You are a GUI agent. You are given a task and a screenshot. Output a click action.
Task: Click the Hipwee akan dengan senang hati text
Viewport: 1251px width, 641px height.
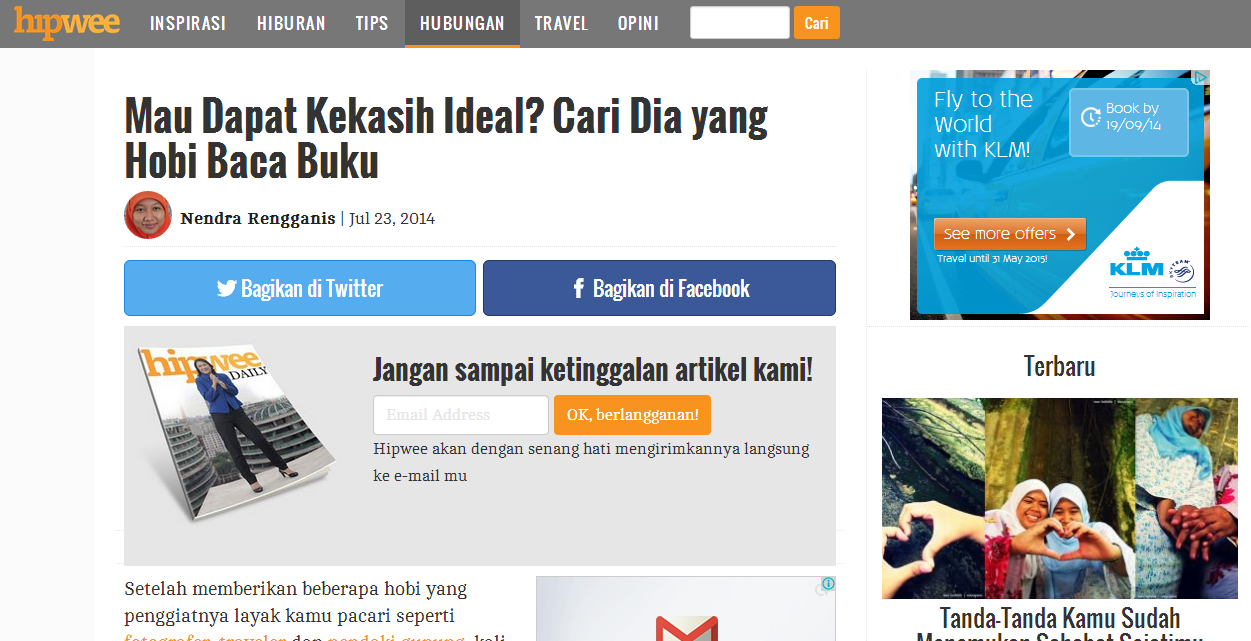pyautogui.click(x=591, y=462)
